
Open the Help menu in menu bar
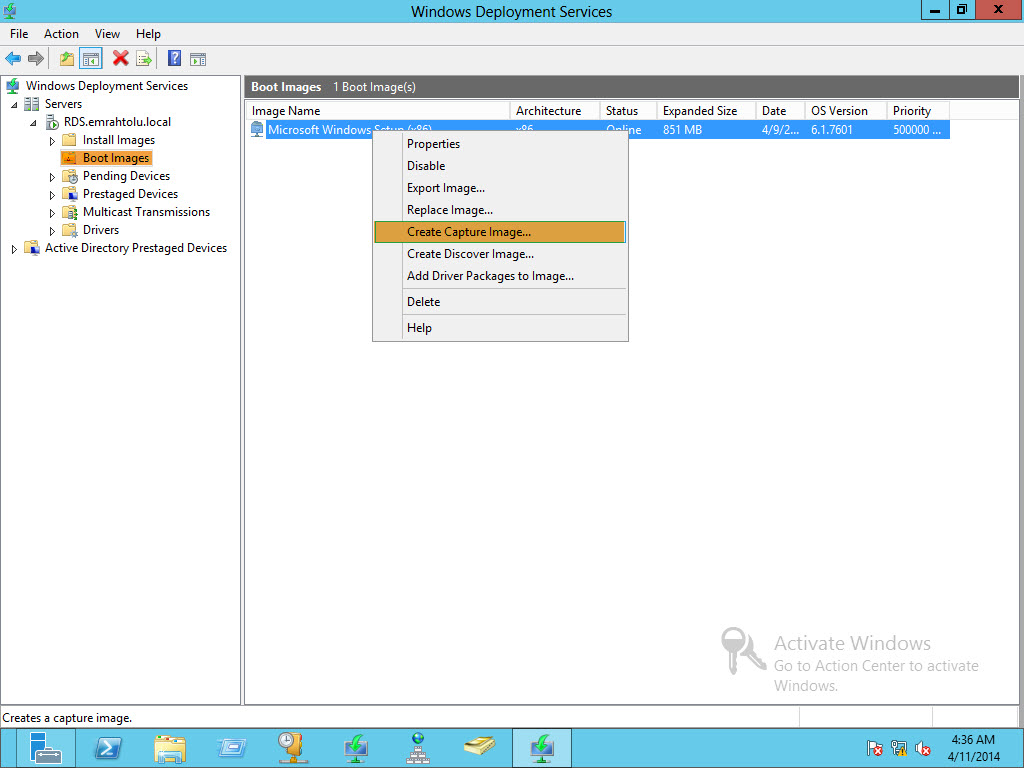pos(148,34)
